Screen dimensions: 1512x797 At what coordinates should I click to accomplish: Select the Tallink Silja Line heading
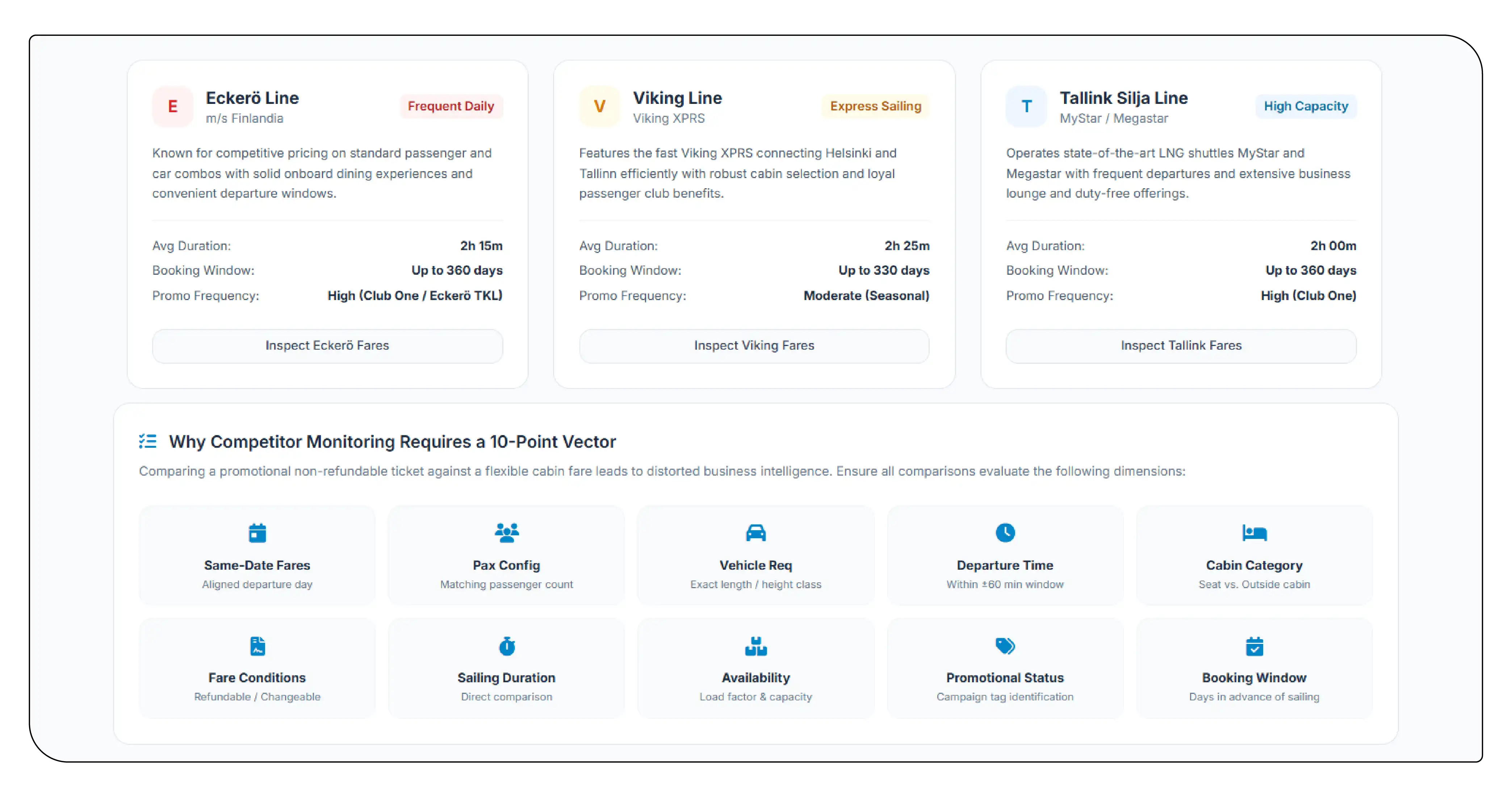pyautogui.click(x=1123, y=98)
